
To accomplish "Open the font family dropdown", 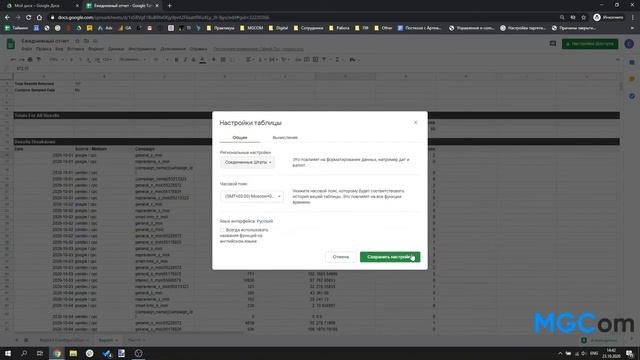I will pos(133,60).
